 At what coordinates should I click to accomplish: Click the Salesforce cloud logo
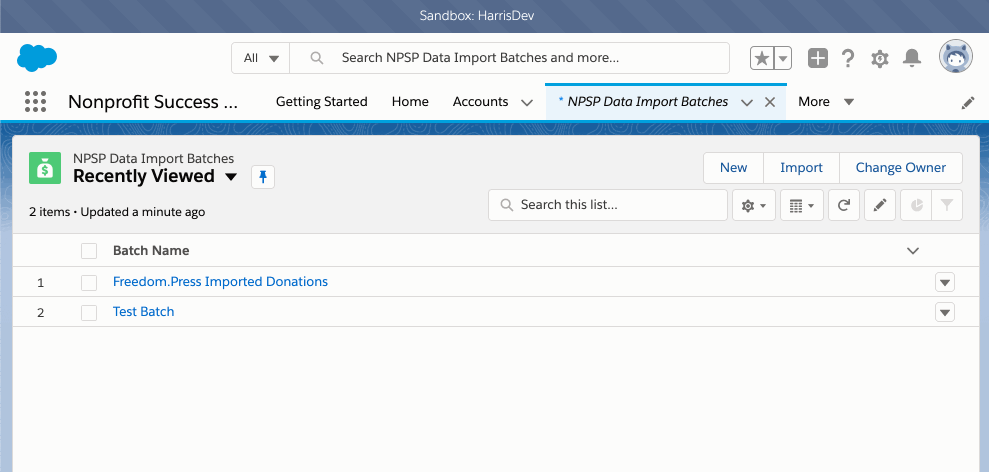37,57
